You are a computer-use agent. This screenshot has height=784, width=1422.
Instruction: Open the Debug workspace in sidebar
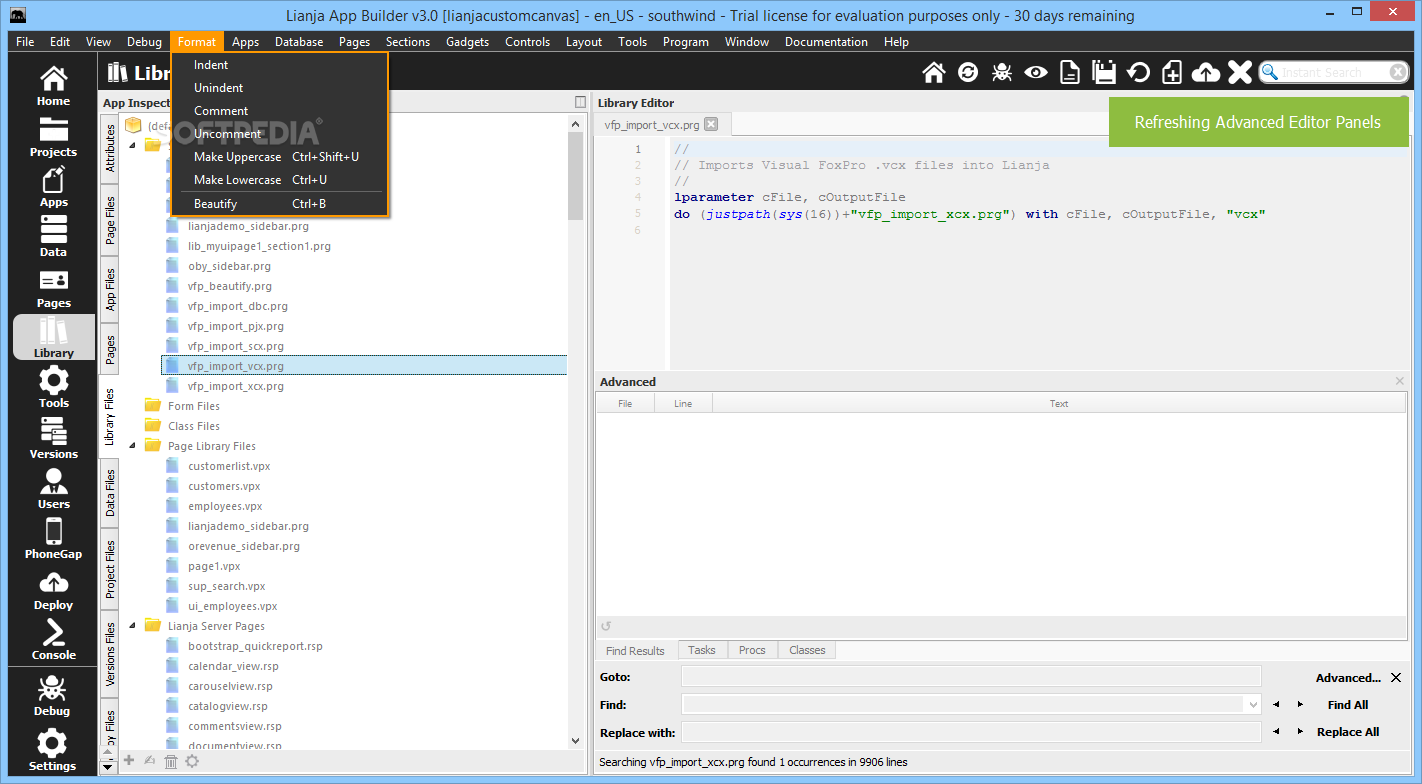tap(53, 696)
